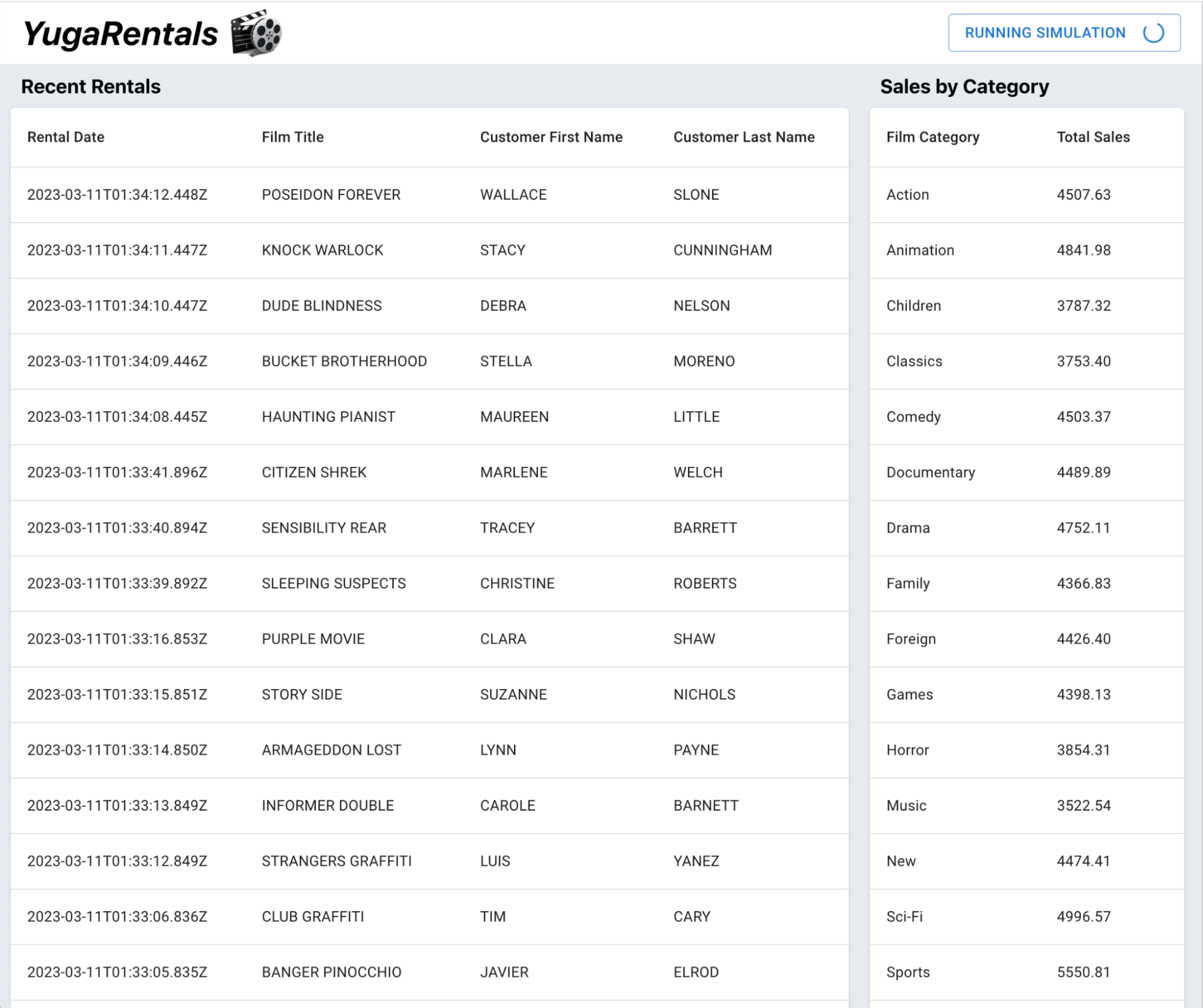Viewport: 1203px width, 1008px height.
Task: Click the Film Category column header
Action: click(x=932, y=137)
